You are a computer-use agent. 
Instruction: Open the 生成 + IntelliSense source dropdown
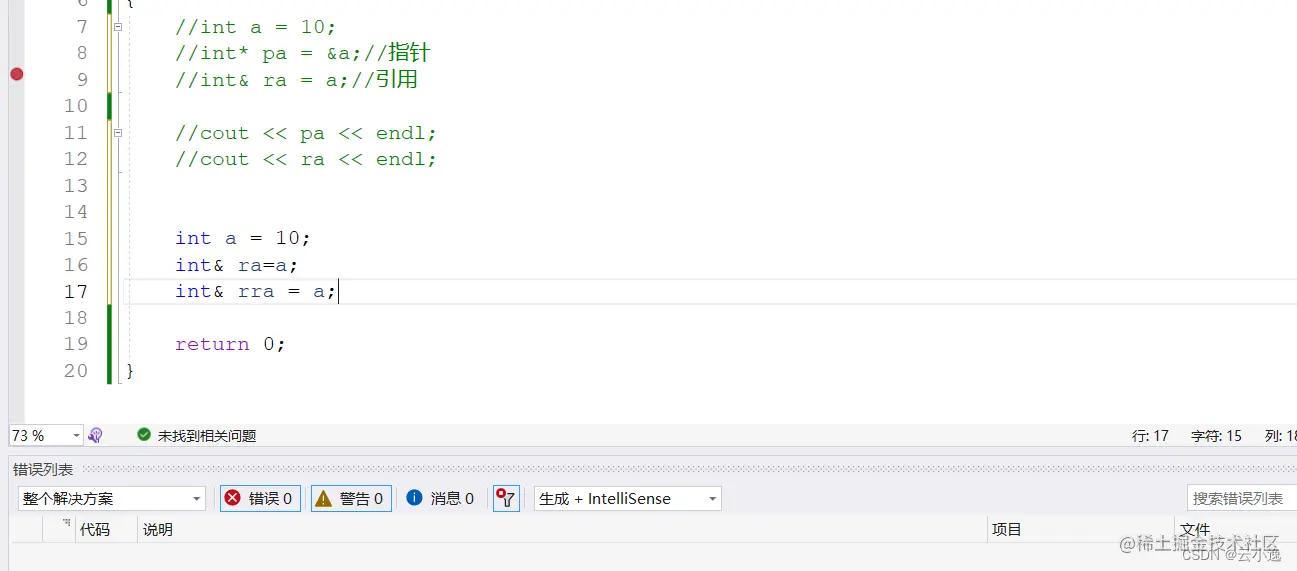(x=628, y=498)
